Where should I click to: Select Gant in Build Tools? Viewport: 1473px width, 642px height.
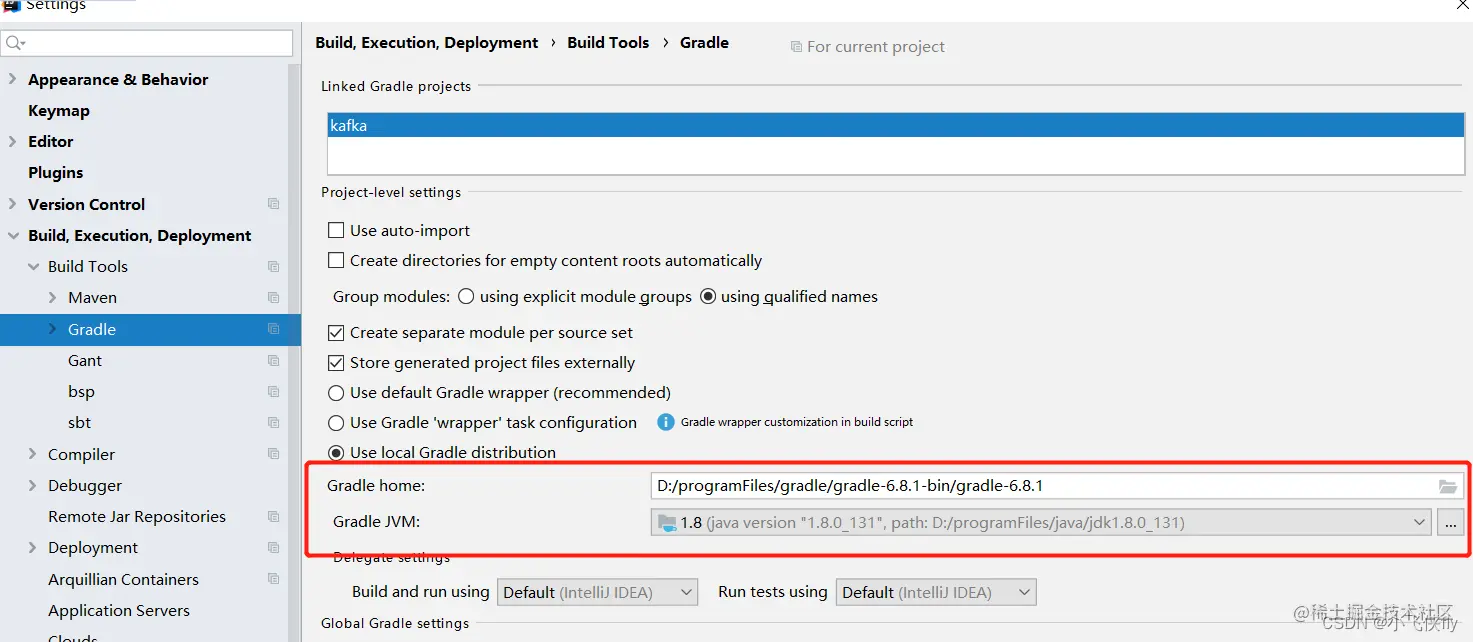pos(85,360)
